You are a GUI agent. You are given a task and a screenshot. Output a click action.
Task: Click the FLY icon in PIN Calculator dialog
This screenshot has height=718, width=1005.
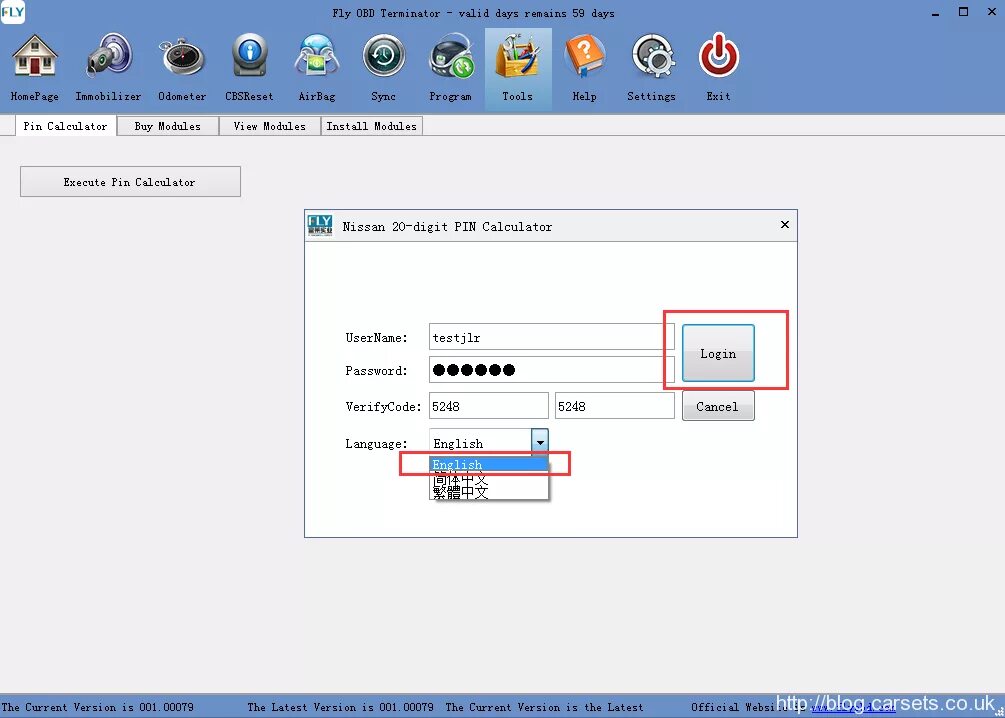[x=320, y=226]
